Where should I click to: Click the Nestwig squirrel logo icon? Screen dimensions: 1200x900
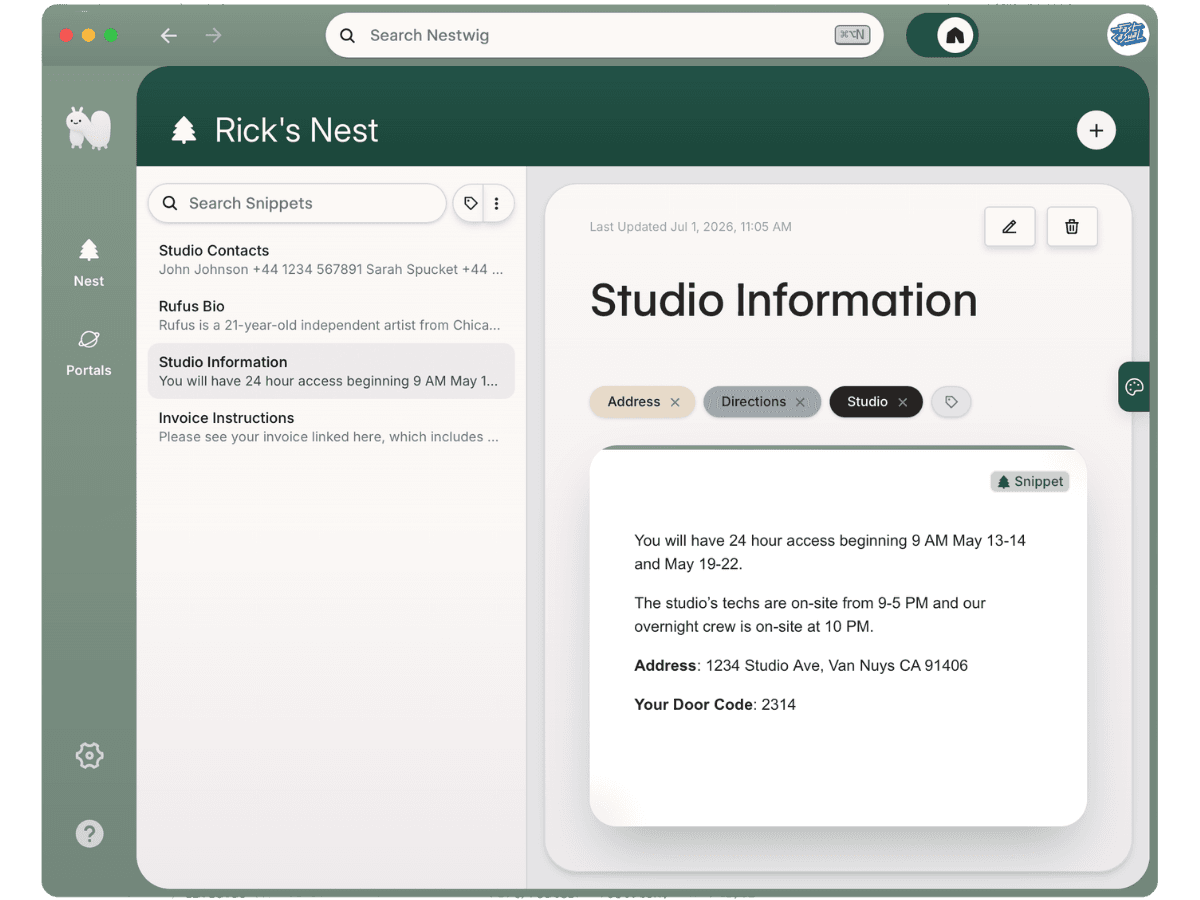tap(88, 128)
